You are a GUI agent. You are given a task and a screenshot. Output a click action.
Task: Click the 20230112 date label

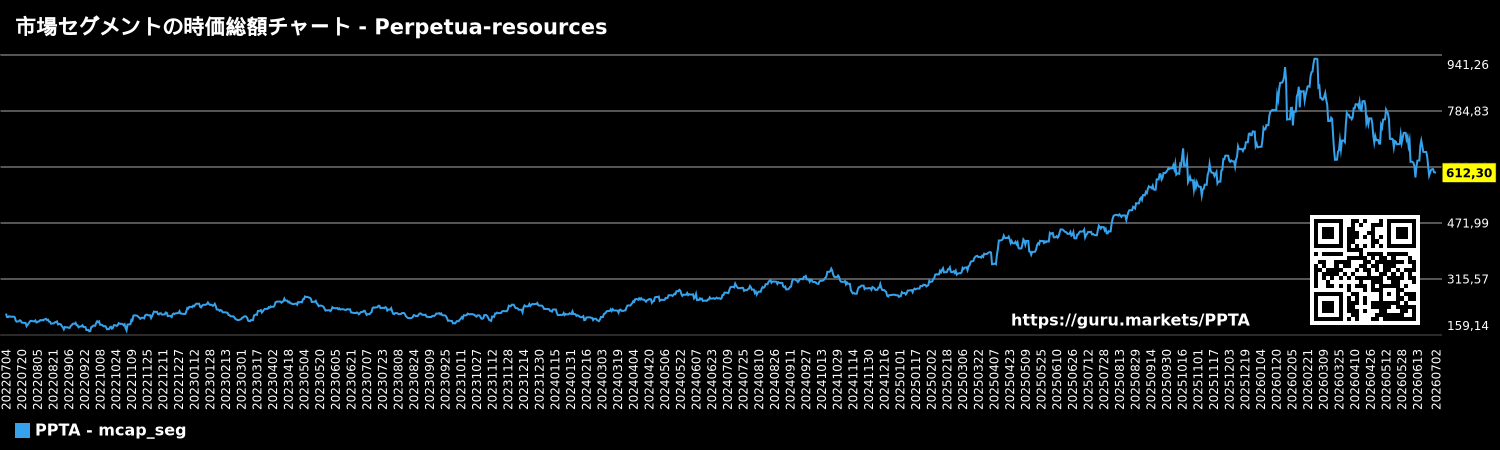tap(193, 378)
